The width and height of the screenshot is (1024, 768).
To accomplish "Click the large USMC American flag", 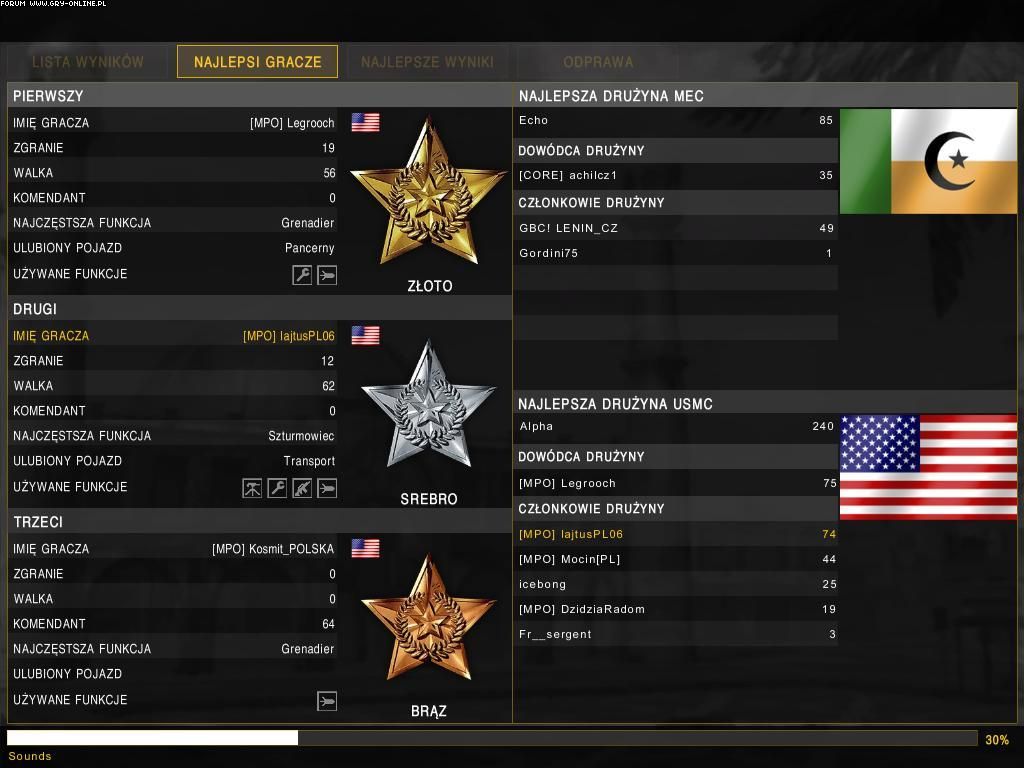I will coord(928,467).
